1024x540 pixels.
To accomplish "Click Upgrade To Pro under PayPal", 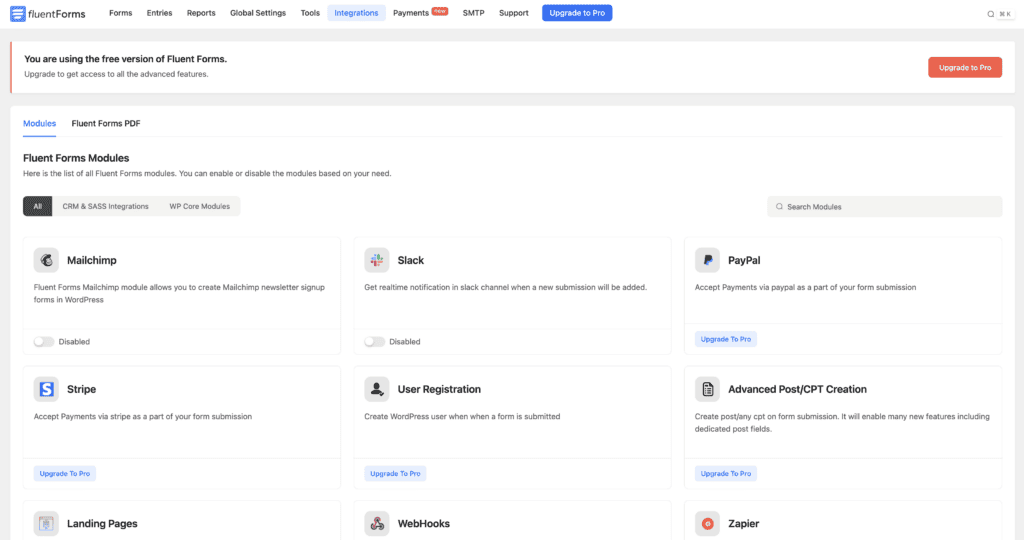I will coord(726,339).
